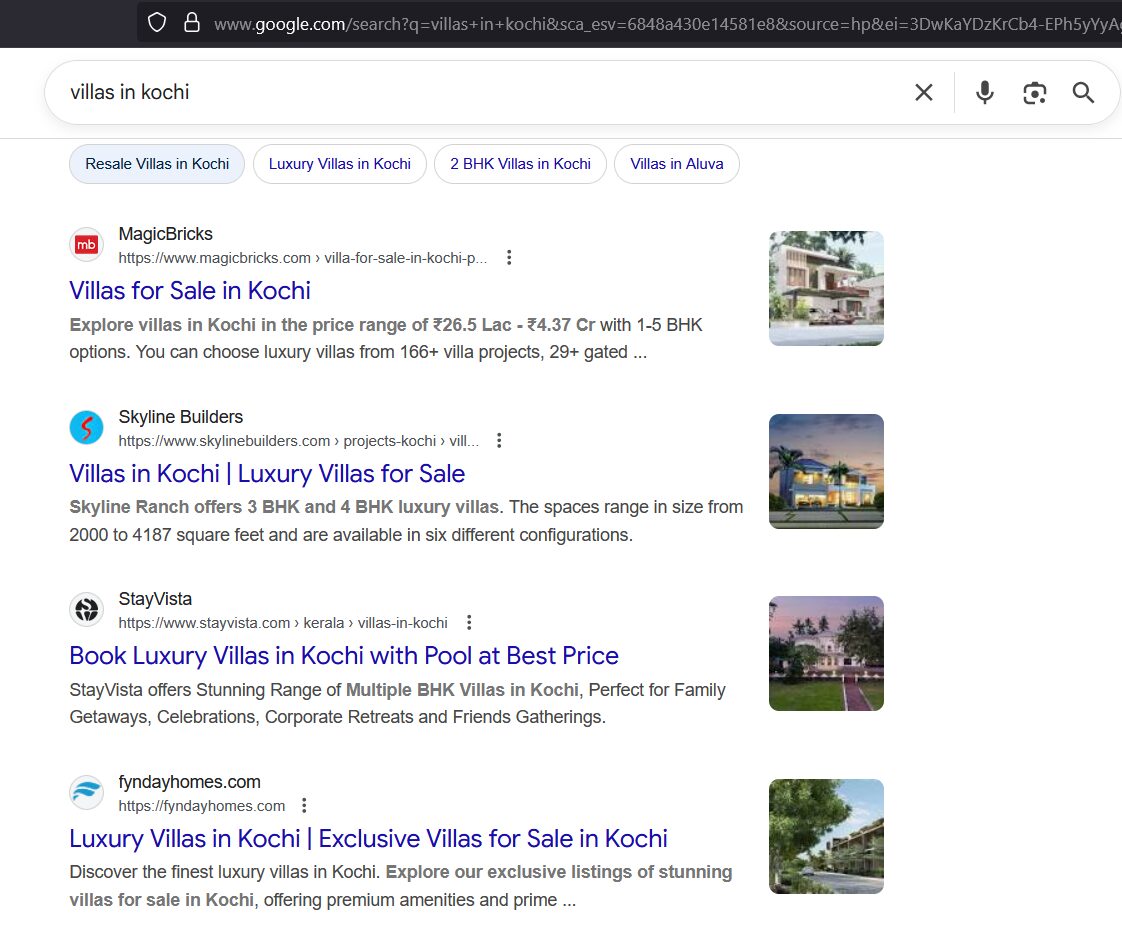Choose the 2 BHK Villas in Kochi filter
1122x947 pixels.
point(520,164)
